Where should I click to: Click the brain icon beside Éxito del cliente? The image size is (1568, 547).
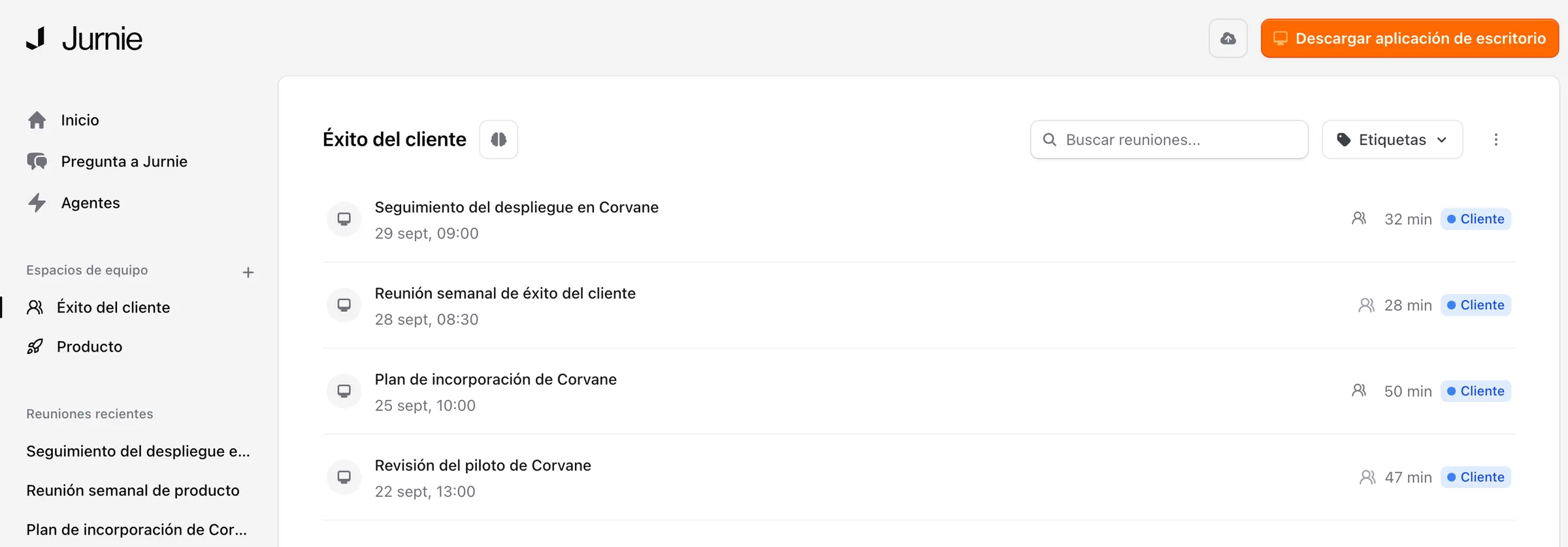pyautogui.click(x=498, y=139)
